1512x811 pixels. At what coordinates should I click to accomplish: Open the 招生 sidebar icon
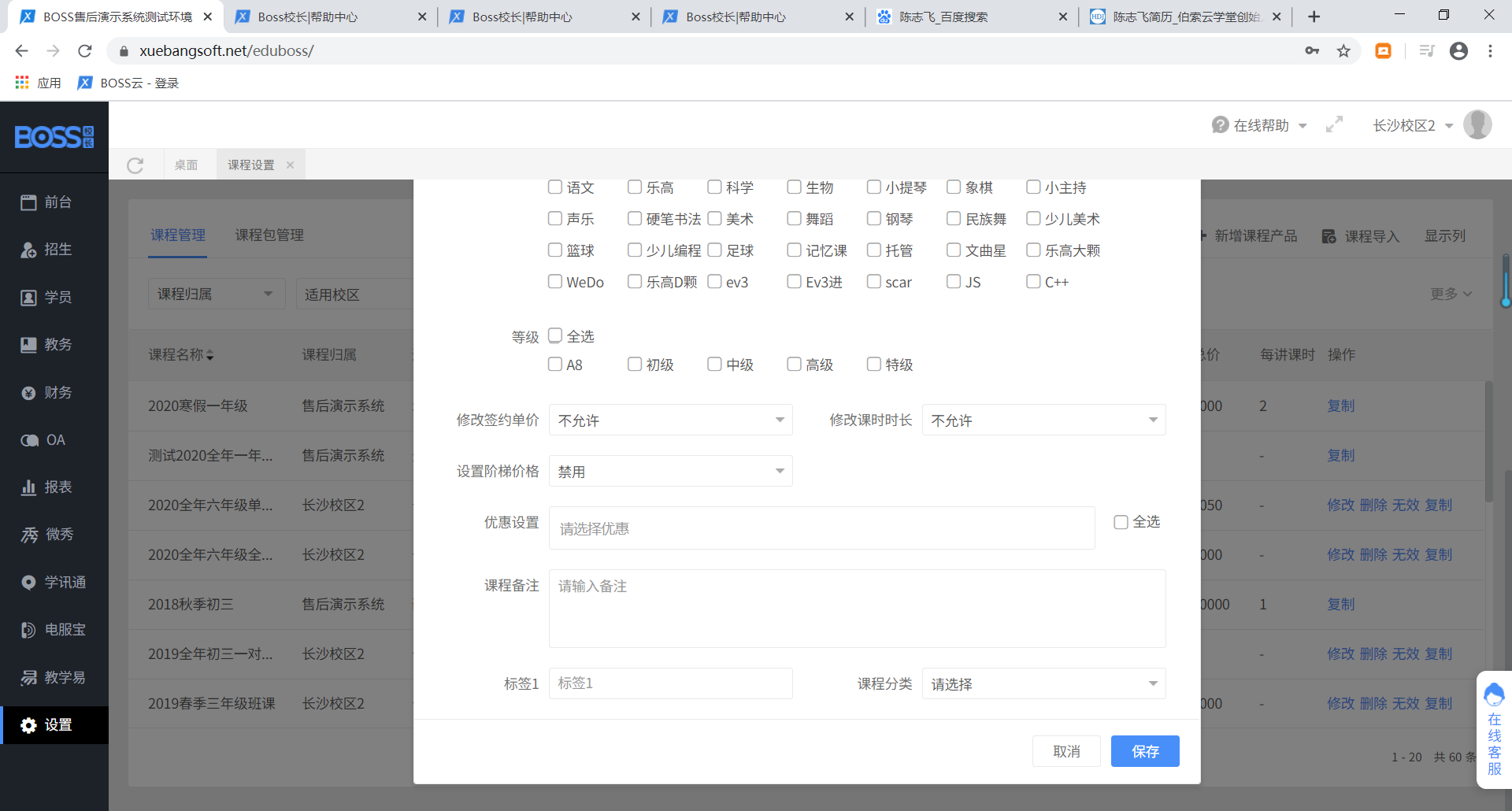[28, 250]
